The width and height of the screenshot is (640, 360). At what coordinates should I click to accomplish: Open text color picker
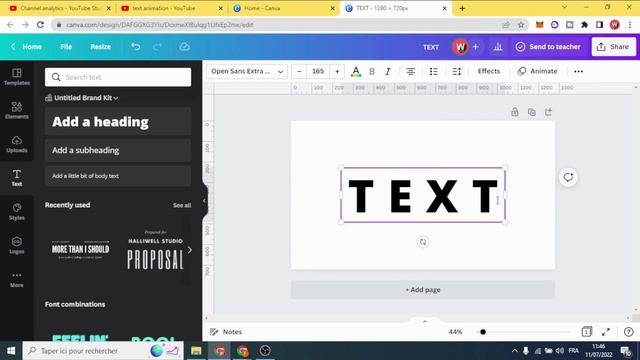point(356,71)
